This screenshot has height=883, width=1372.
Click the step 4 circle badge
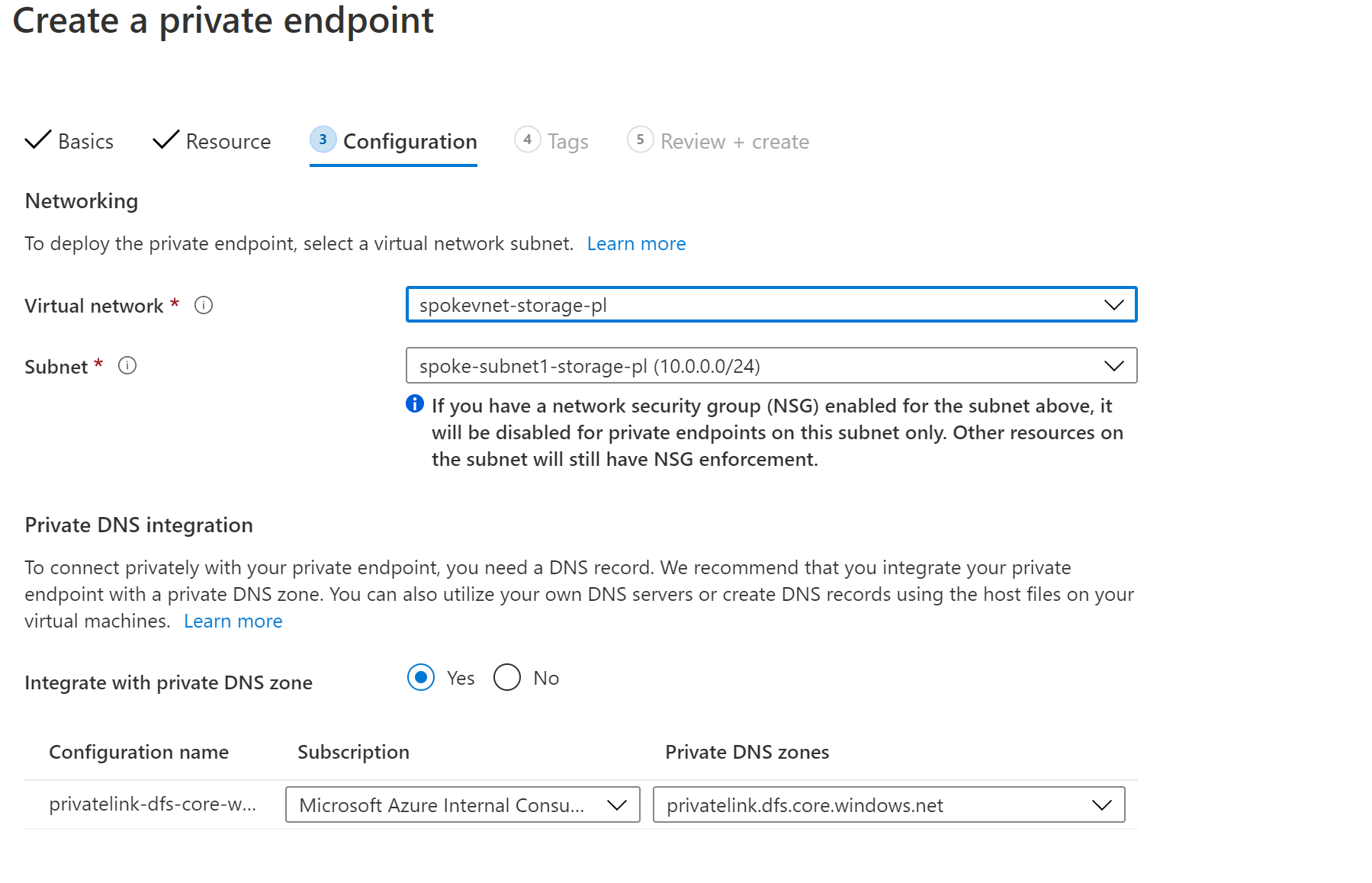click(527, 140)
